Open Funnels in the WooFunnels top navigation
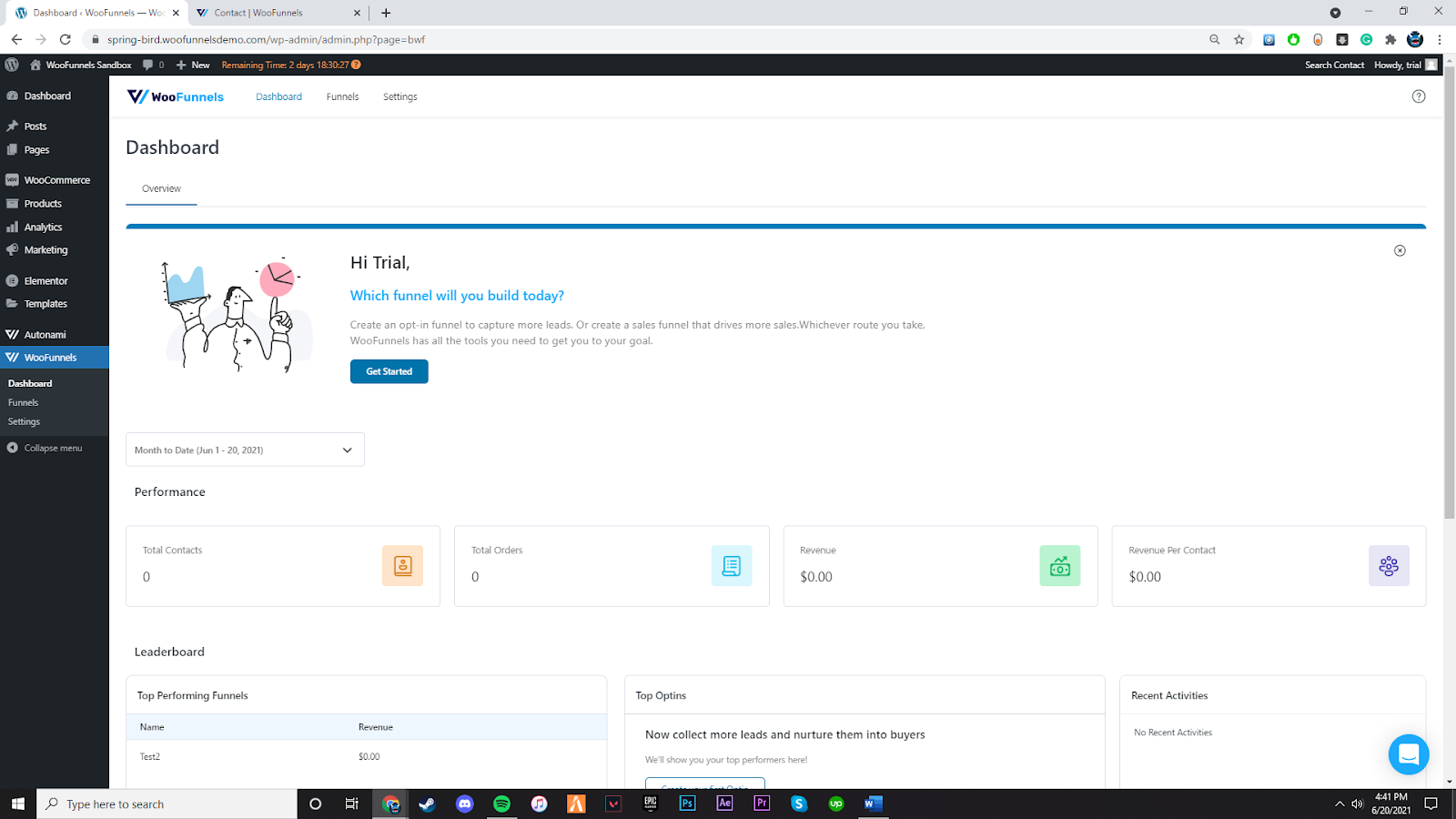 [342, 96]
